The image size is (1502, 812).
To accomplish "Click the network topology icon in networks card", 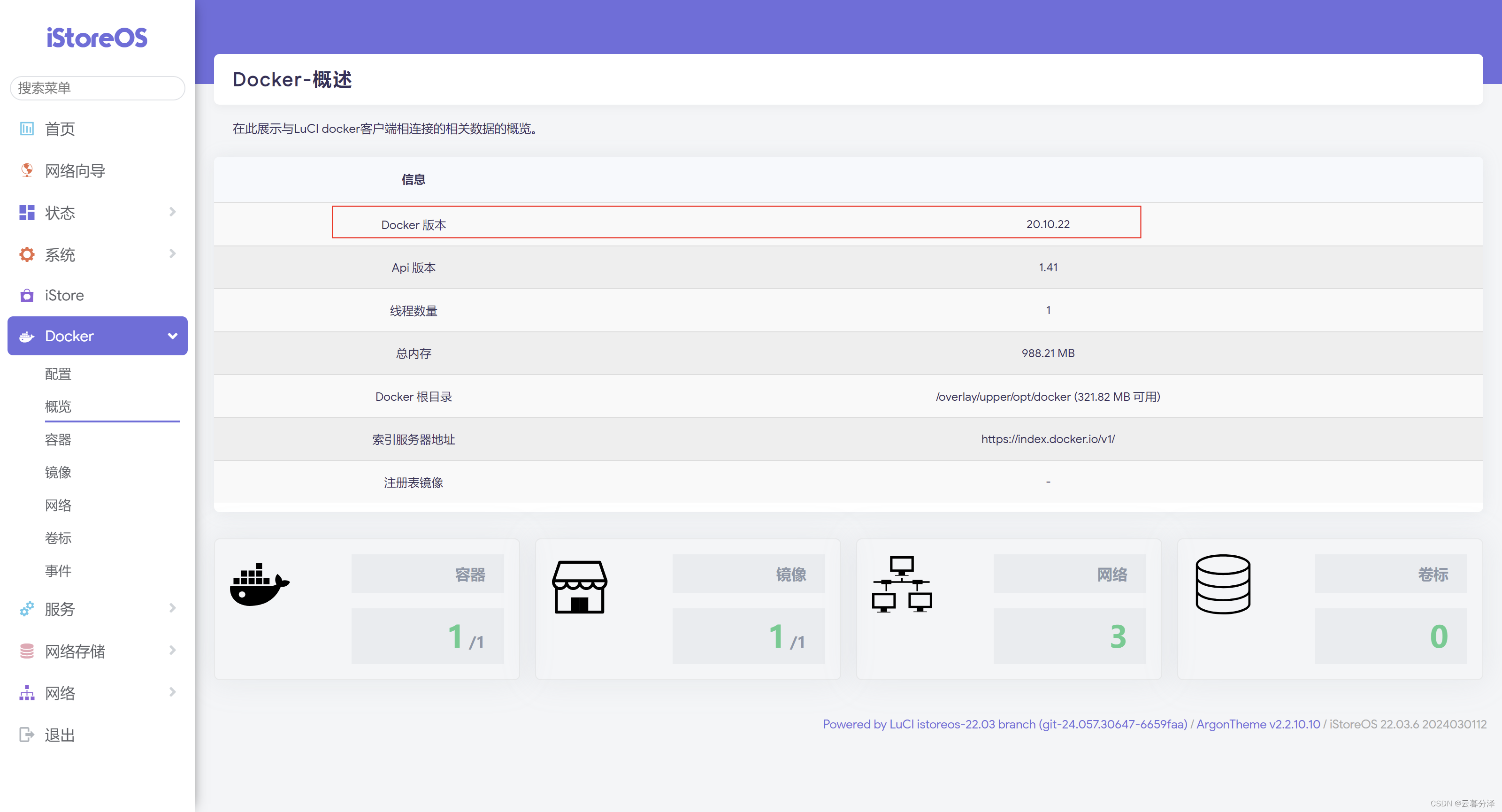I will (x=901, y=584).
